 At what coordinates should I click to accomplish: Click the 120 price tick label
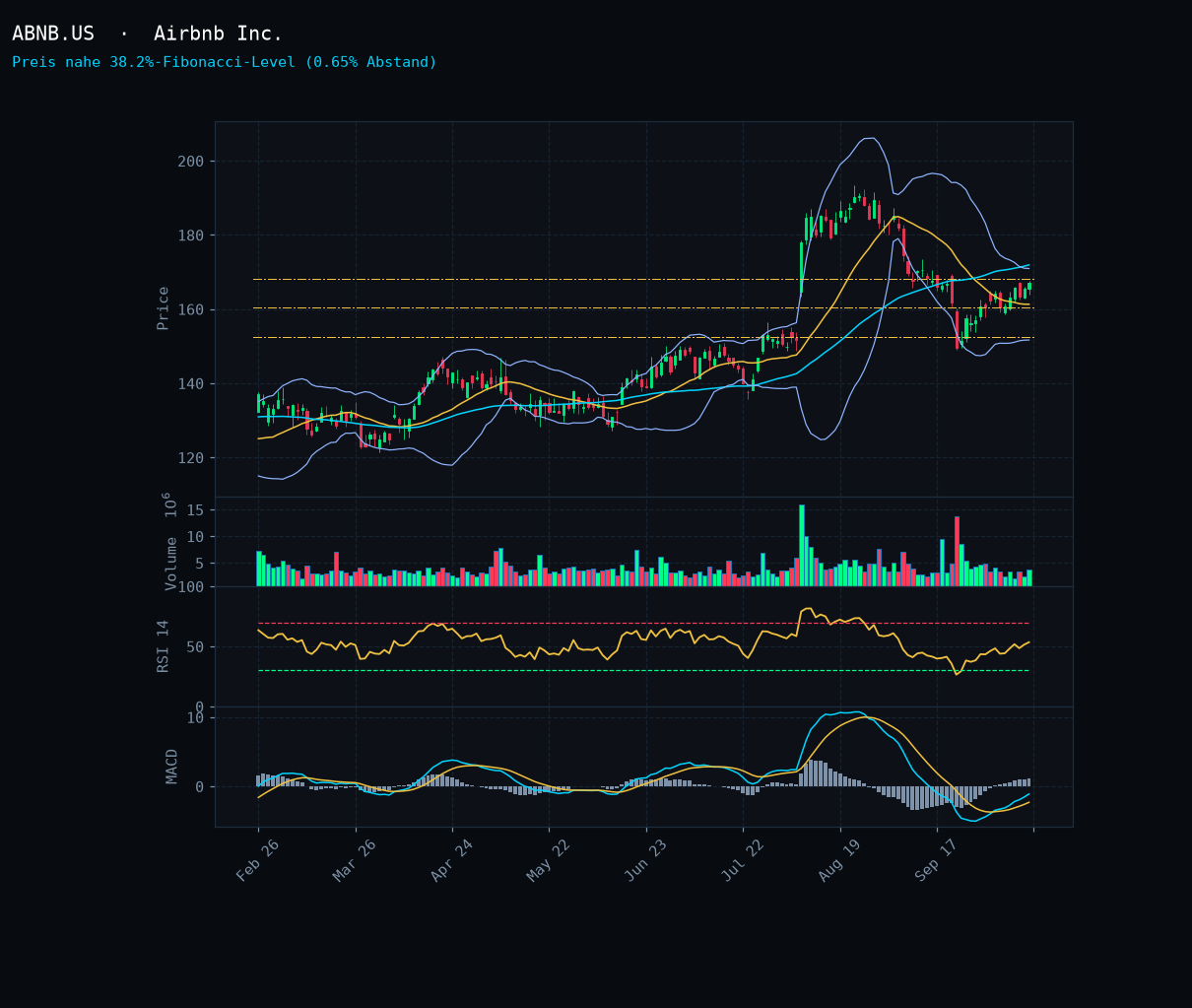190,458
